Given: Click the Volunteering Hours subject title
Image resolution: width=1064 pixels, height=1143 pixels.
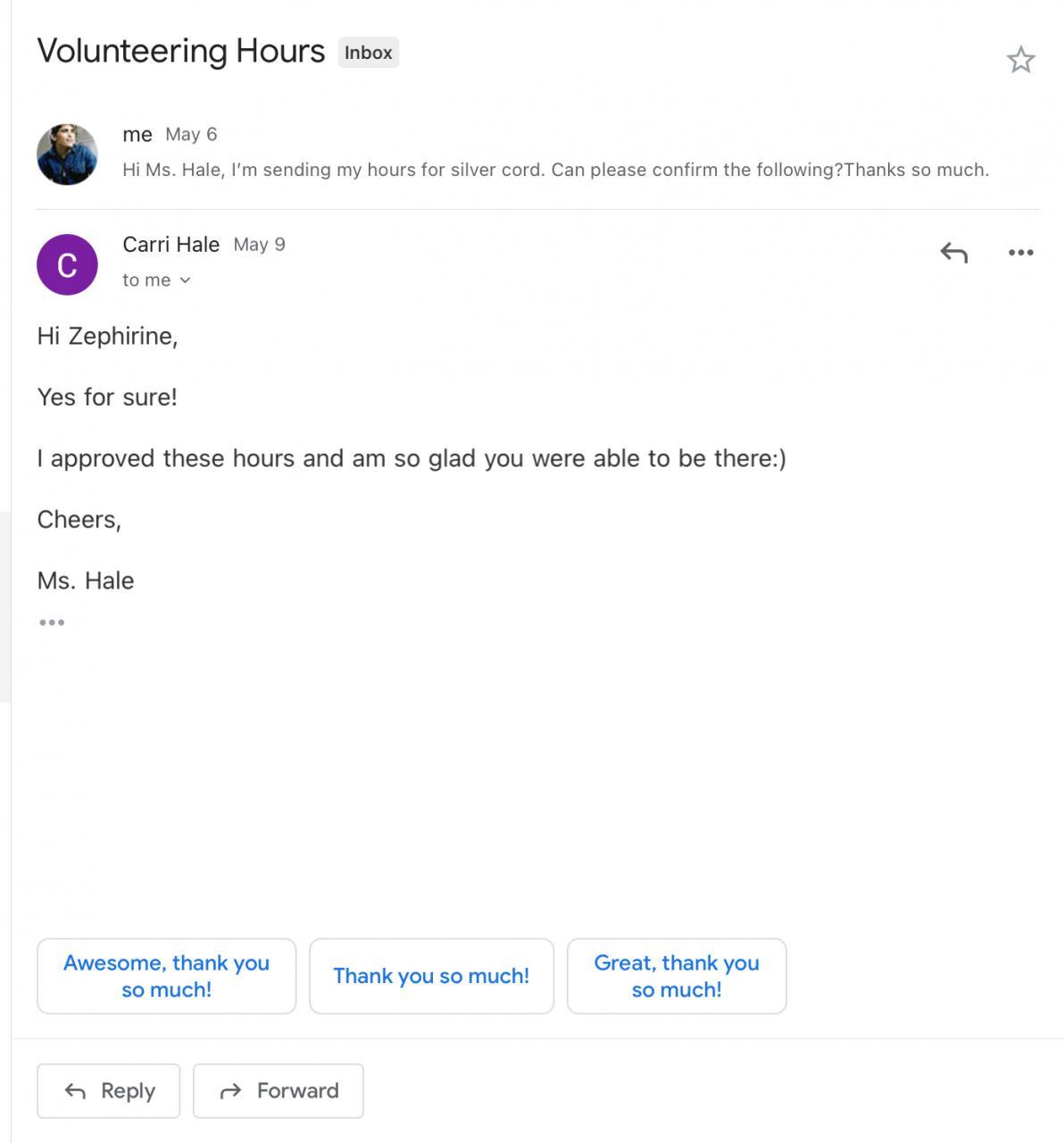Looking at the screenshot, I should pyautogui.click(x=181, y=51).
